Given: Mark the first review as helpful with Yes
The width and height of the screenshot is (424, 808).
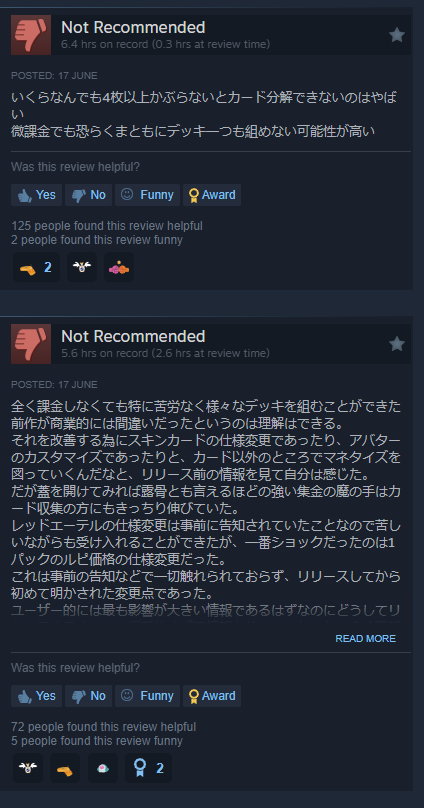Looking at the screenshot, I should (37, 195).
